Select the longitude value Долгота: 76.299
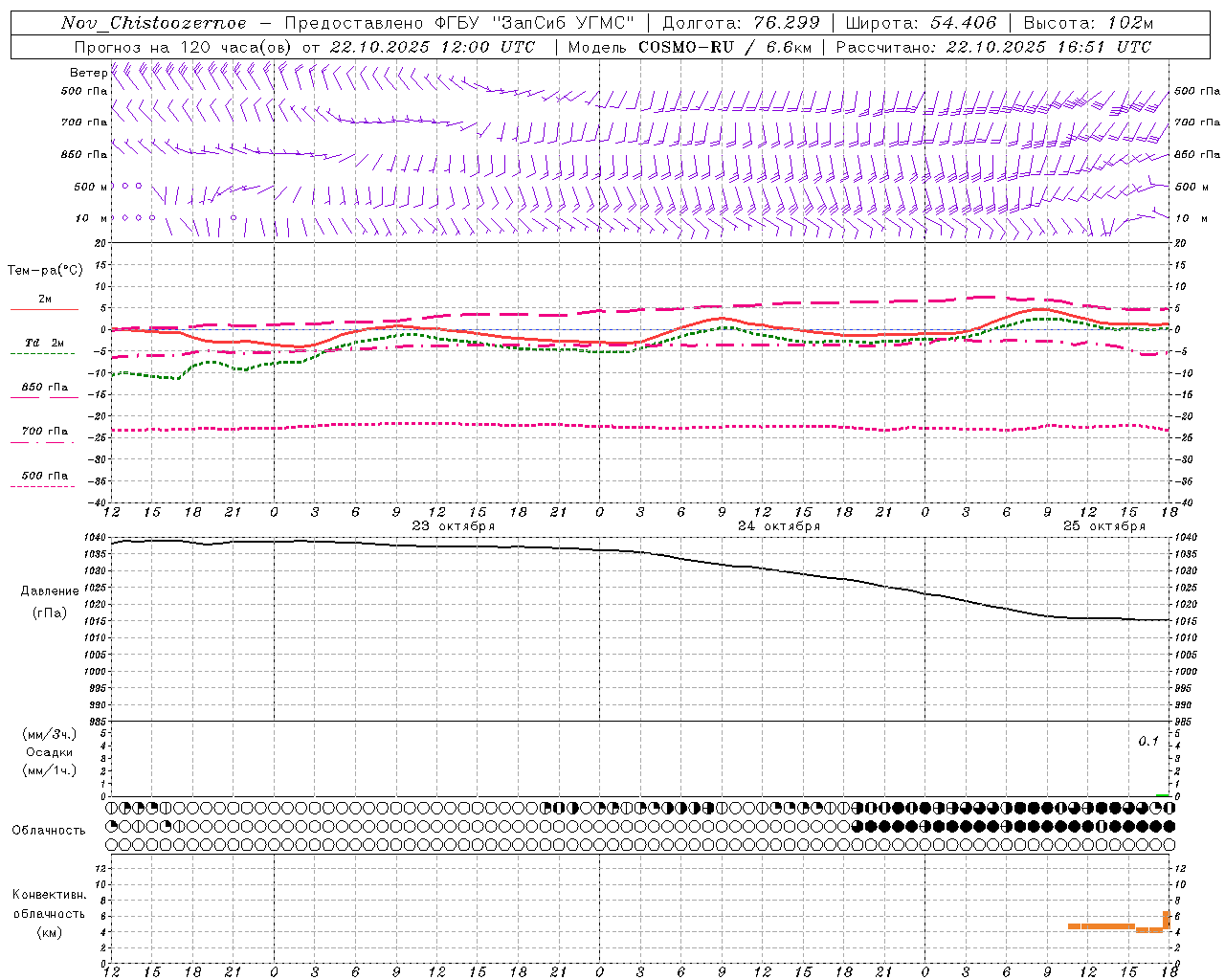1225x980 pixels. (x=741, y=23)
